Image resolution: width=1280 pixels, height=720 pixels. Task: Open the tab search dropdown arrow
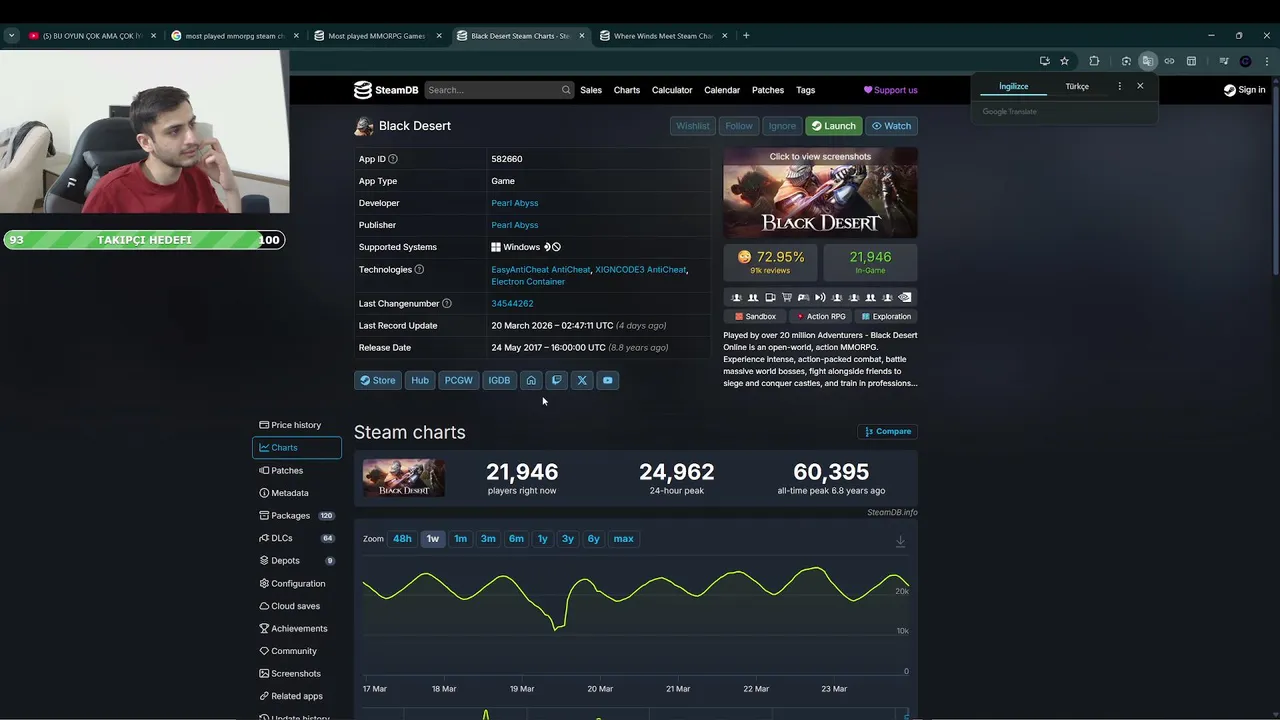(x=11, y=35)
